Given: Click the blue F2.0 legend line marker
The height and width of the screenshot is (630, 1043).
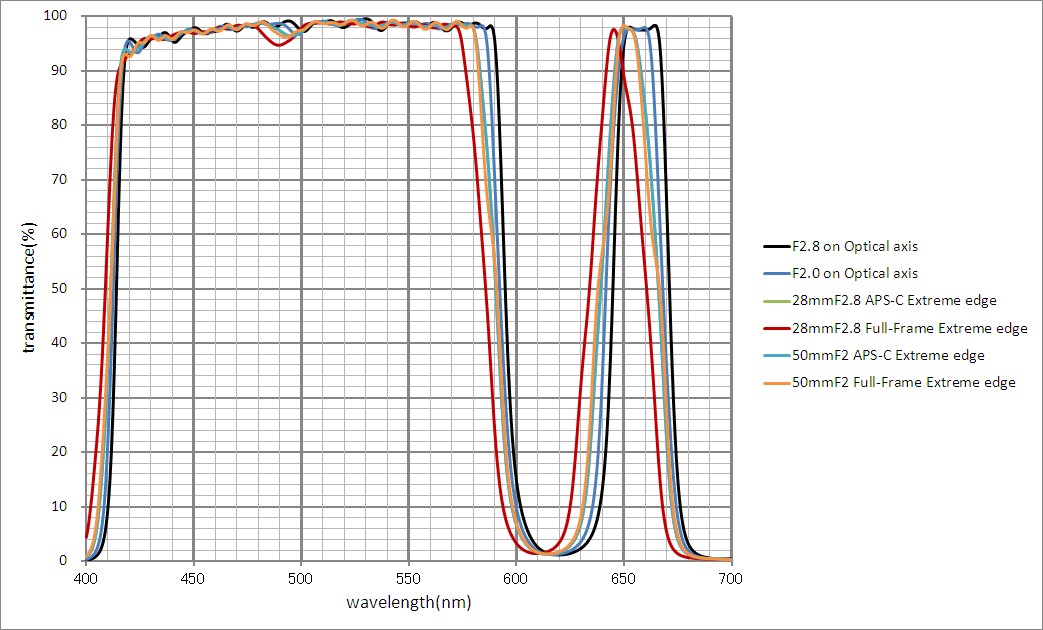Looking at the screenshot, I should coord(776,273).
